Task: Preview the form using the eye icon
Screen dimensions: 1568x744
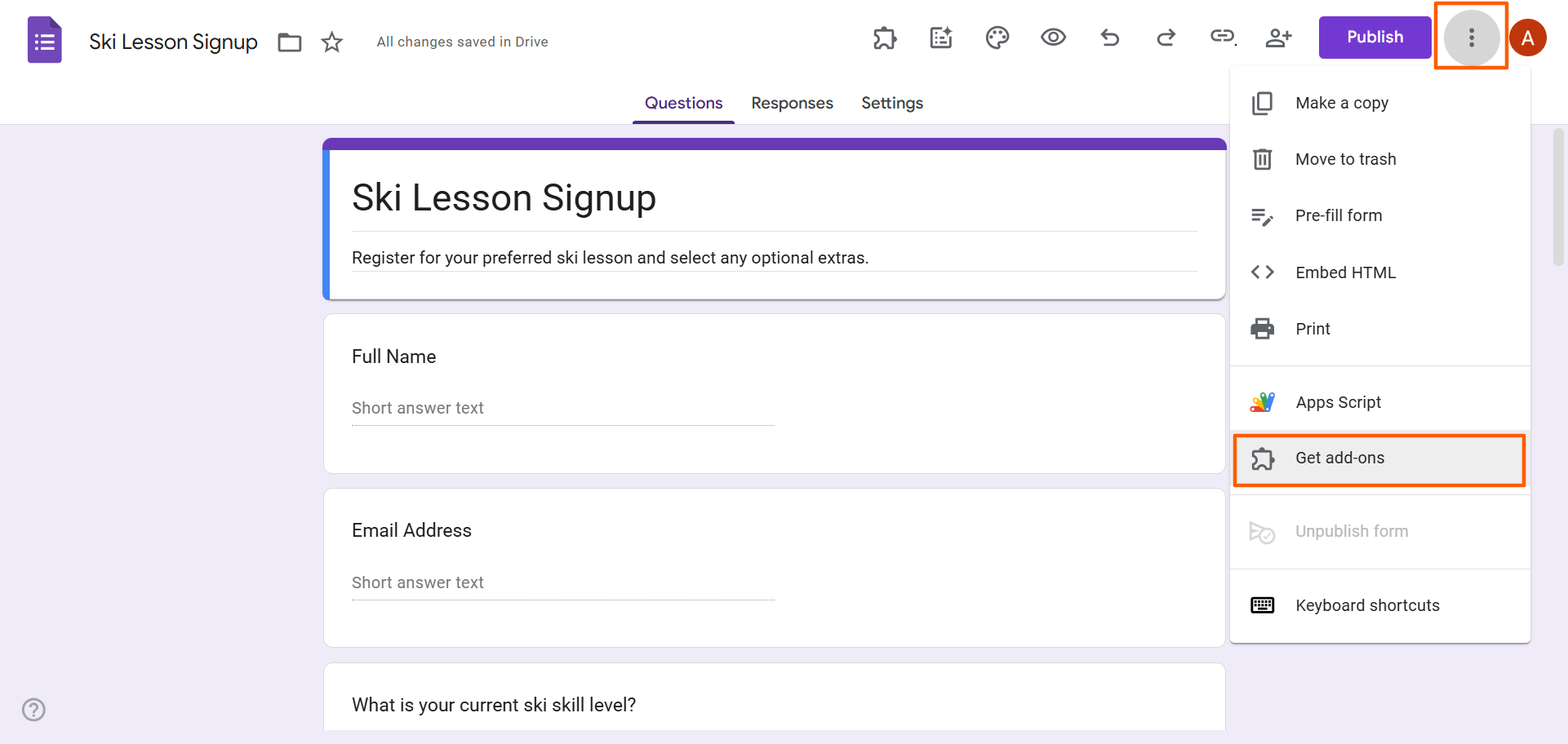Action: click(x=1053, y=38)
